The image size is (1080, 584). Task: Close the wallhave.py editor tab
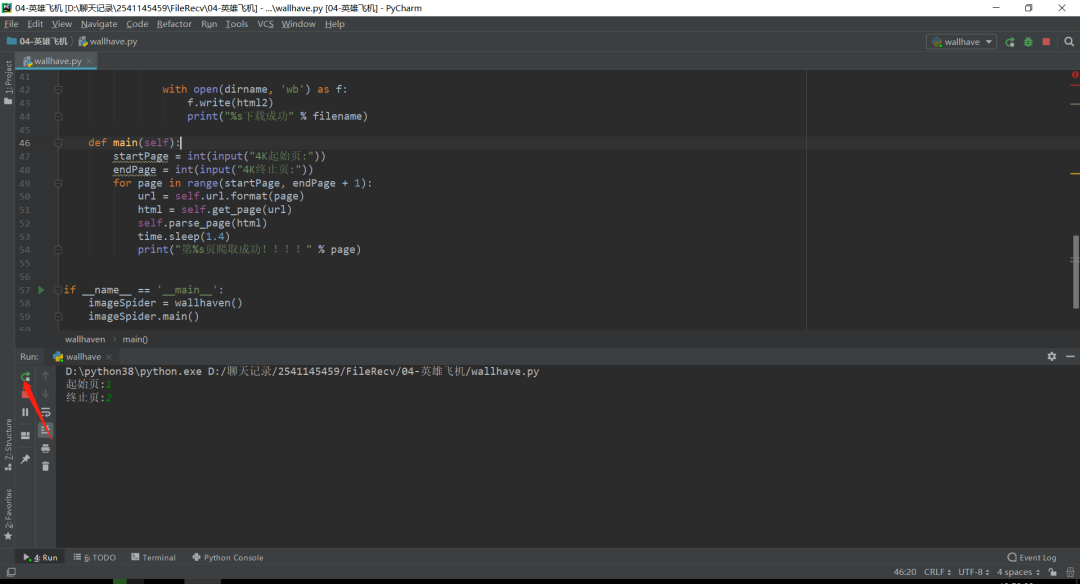(89, 61)
